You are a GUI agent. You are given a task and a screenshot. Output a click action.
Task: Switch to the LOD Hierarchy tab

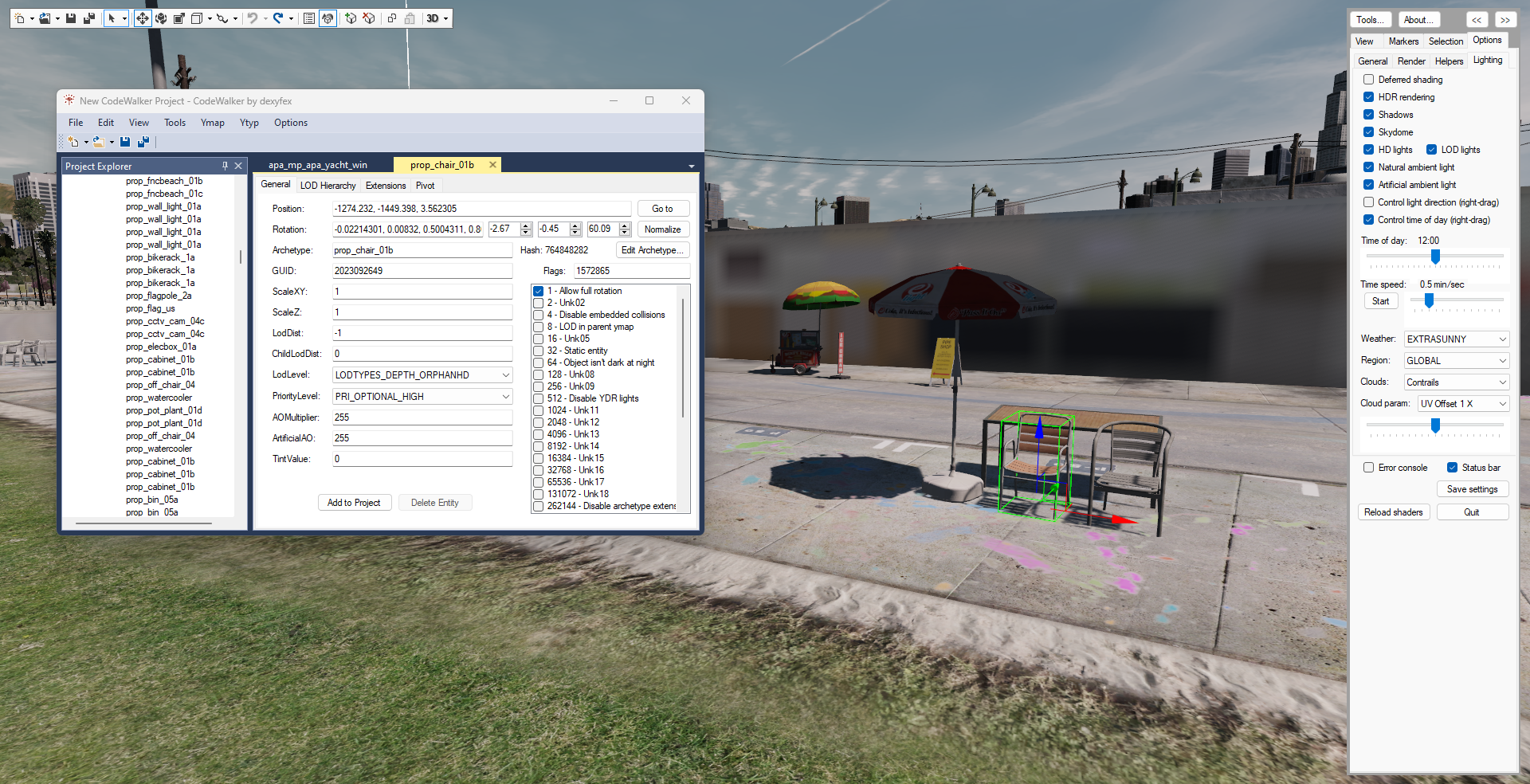pyautogui.click(x=328, y=186)
